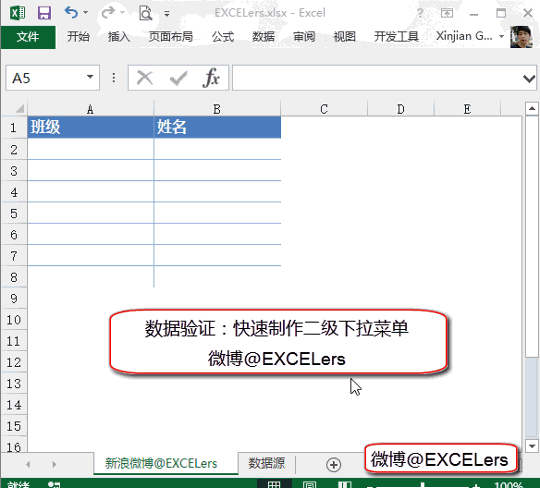Image resolution: width=540 pixels, height=488 pixels.
Task: Click the 数据验证 callout text box
Action: (x=278, y=342)
